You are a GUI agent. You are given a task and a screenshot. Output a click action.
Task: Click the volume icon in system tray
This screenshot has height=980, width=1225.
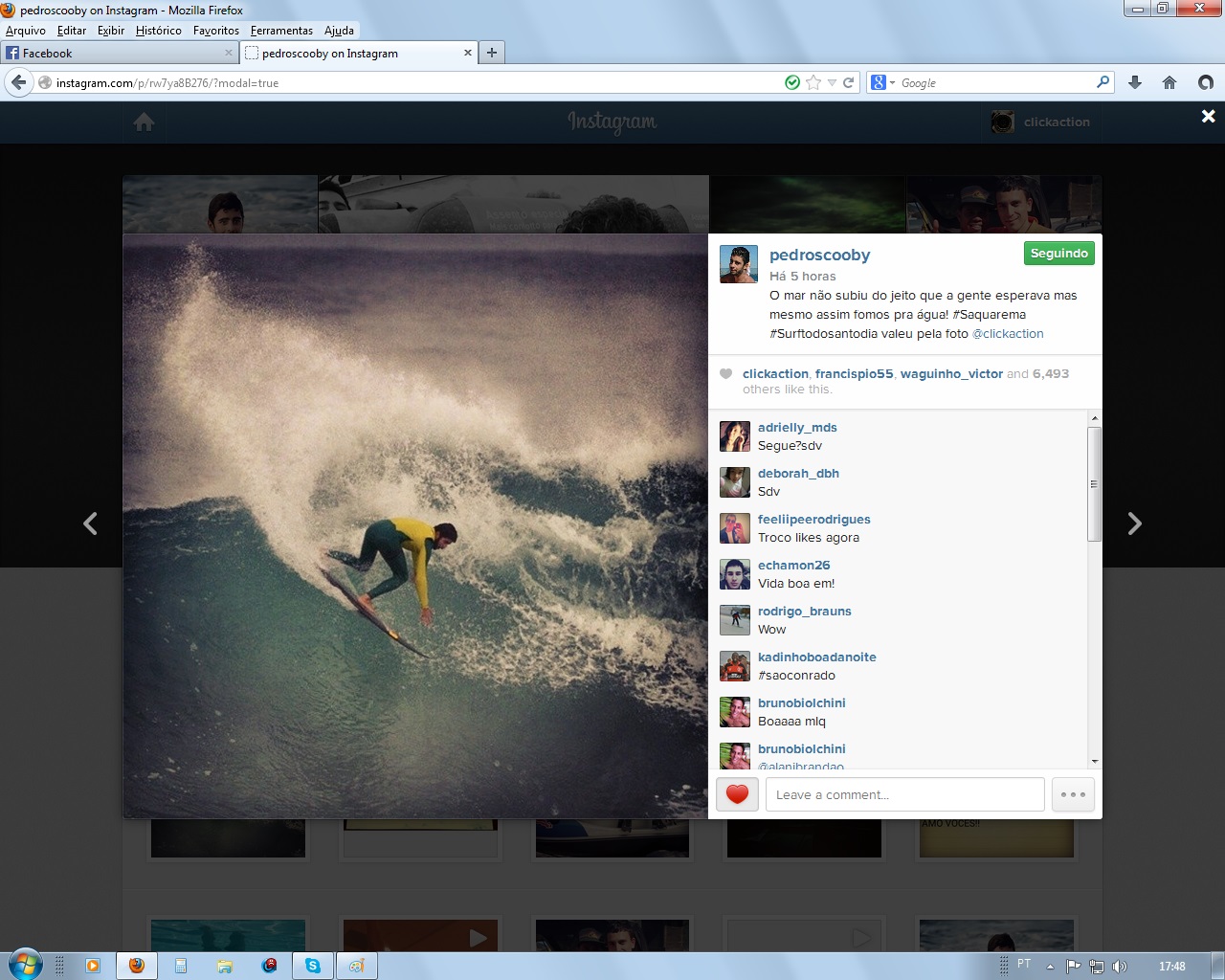(x=1120, y=967)
